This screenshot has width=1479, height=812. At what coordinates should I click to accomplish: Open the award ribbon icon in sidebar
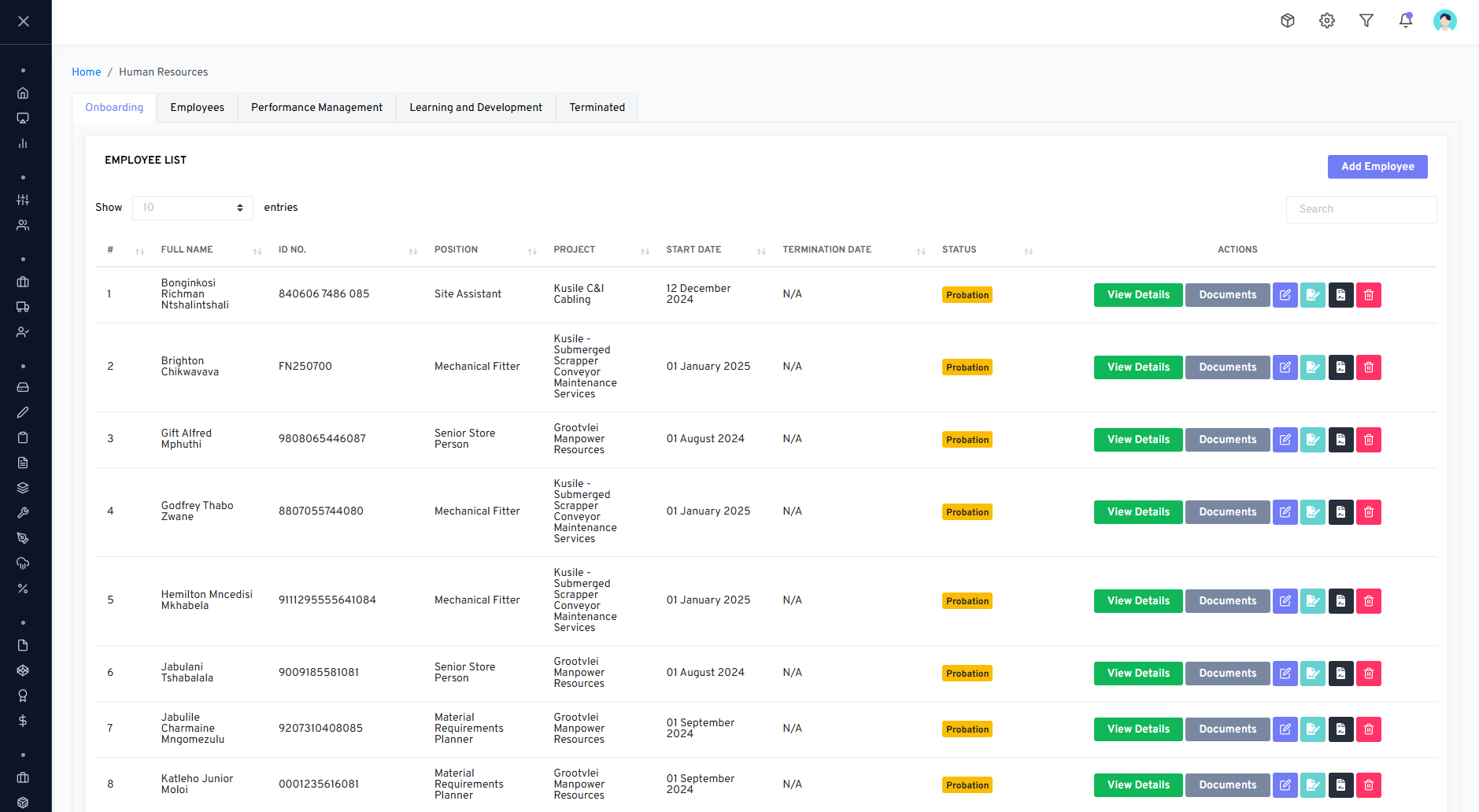coord(23,696)
